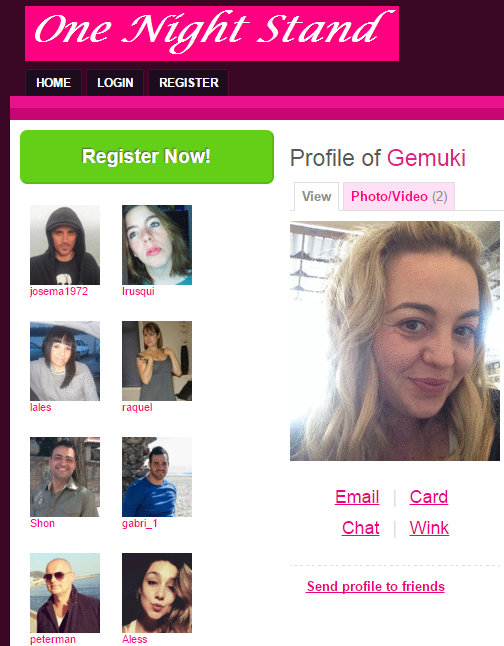Open the Aless profile picture
This screenshot has height=646, width=504.
(x=157, y=593)
